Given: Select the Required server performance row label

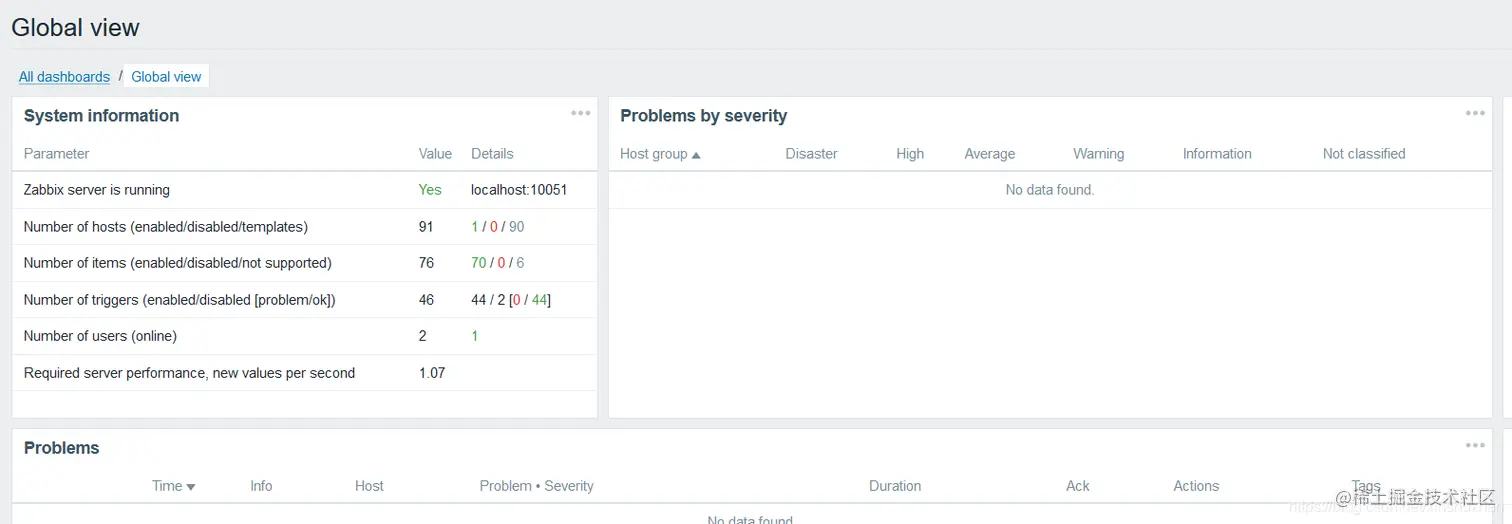Looking at the screenshot, I should coord(190,373).
